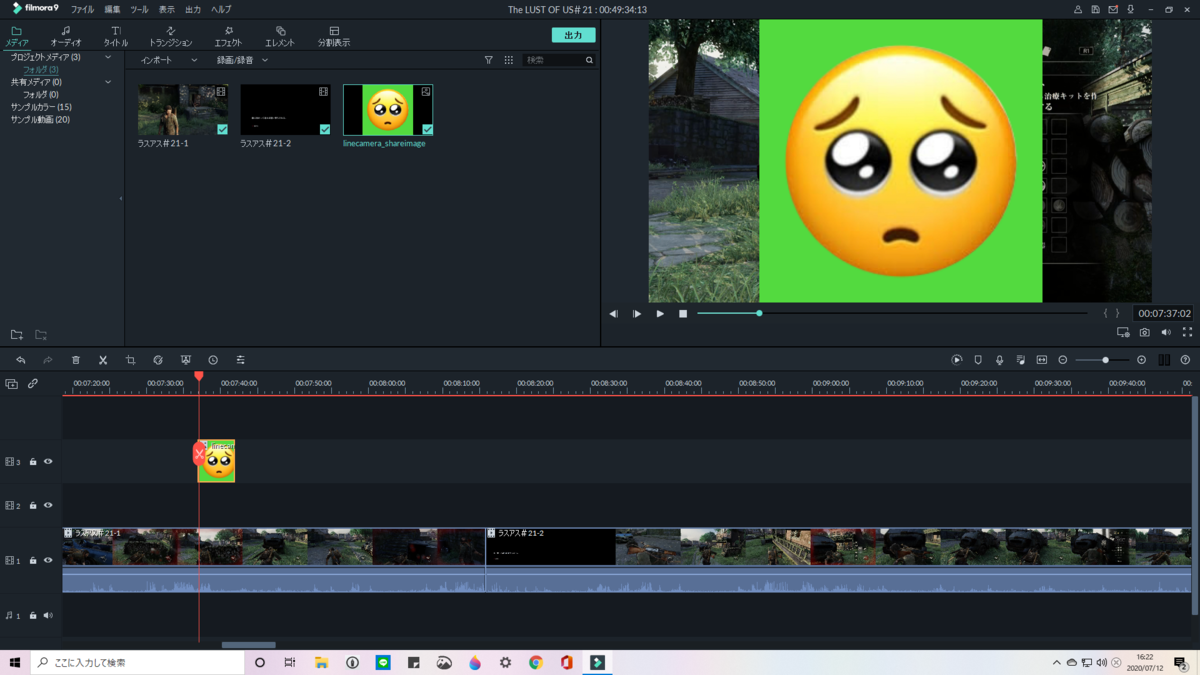Delete selected clip with trash icon
This screenshot has width=1200, height=675.
tap(76, 360)
